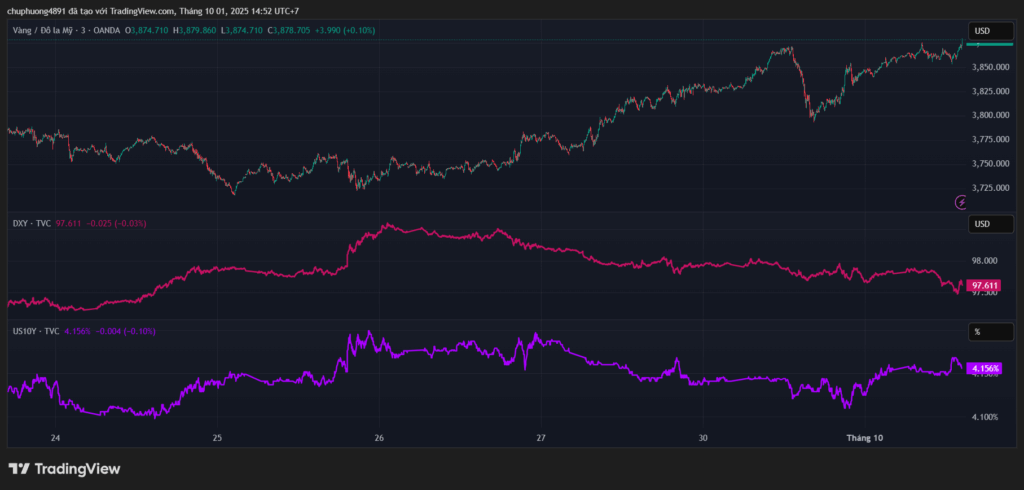The image size is (1024, 490).
Task: Click the Tháng 10 time axis label
Action: 865,438
